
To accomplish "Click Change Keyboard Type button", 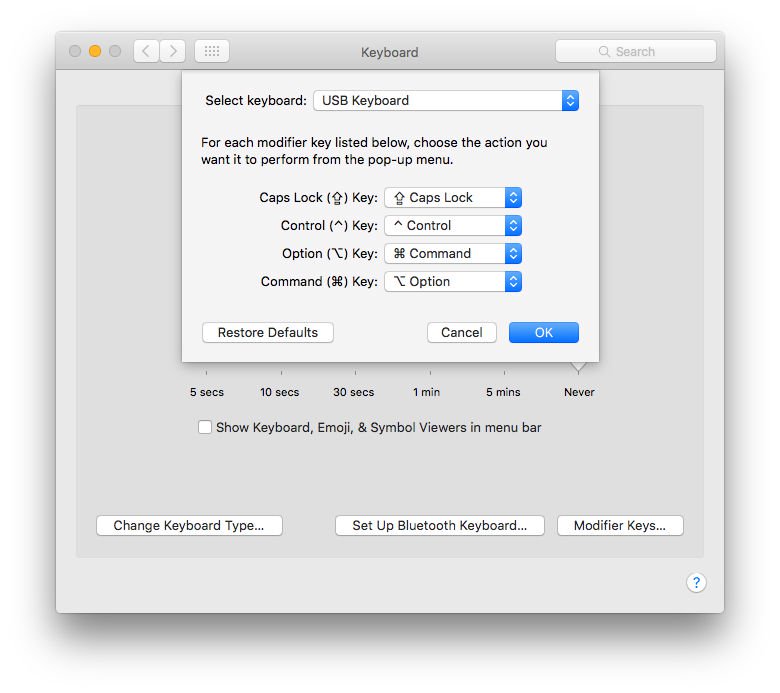I will coord(189,526).
